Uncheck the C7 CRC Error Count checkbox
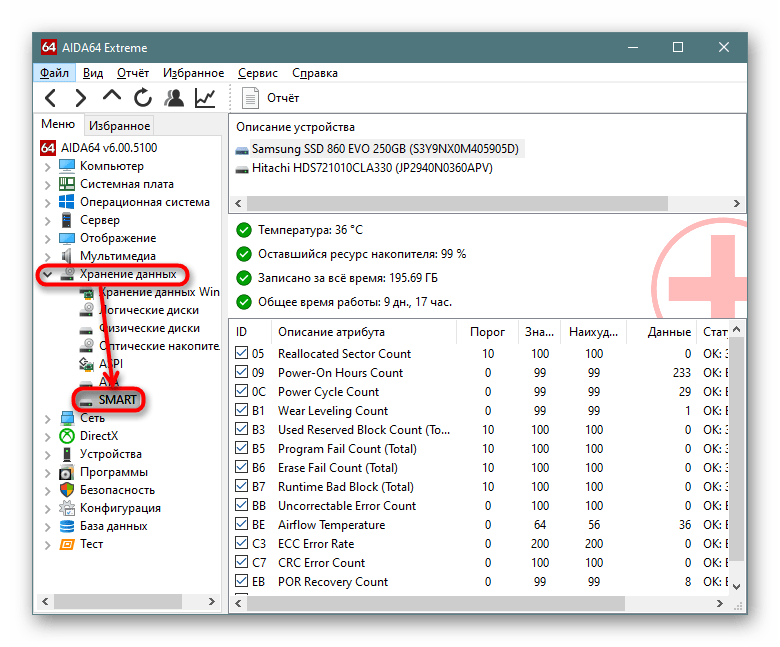The height and width of the screenshot is (647, 780). coord(241,562)
